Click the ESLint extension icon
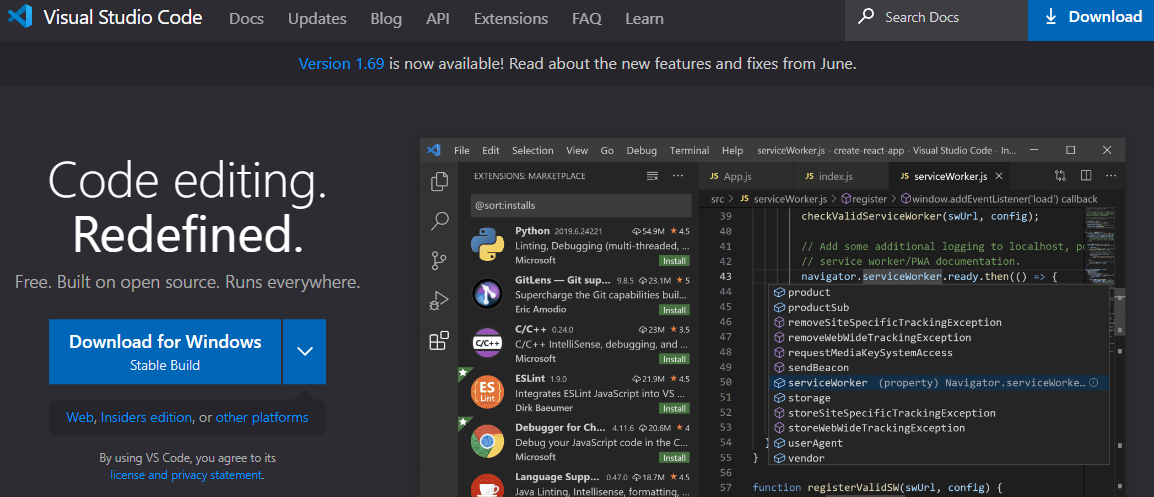The image size is (1154, 497). 487,391
